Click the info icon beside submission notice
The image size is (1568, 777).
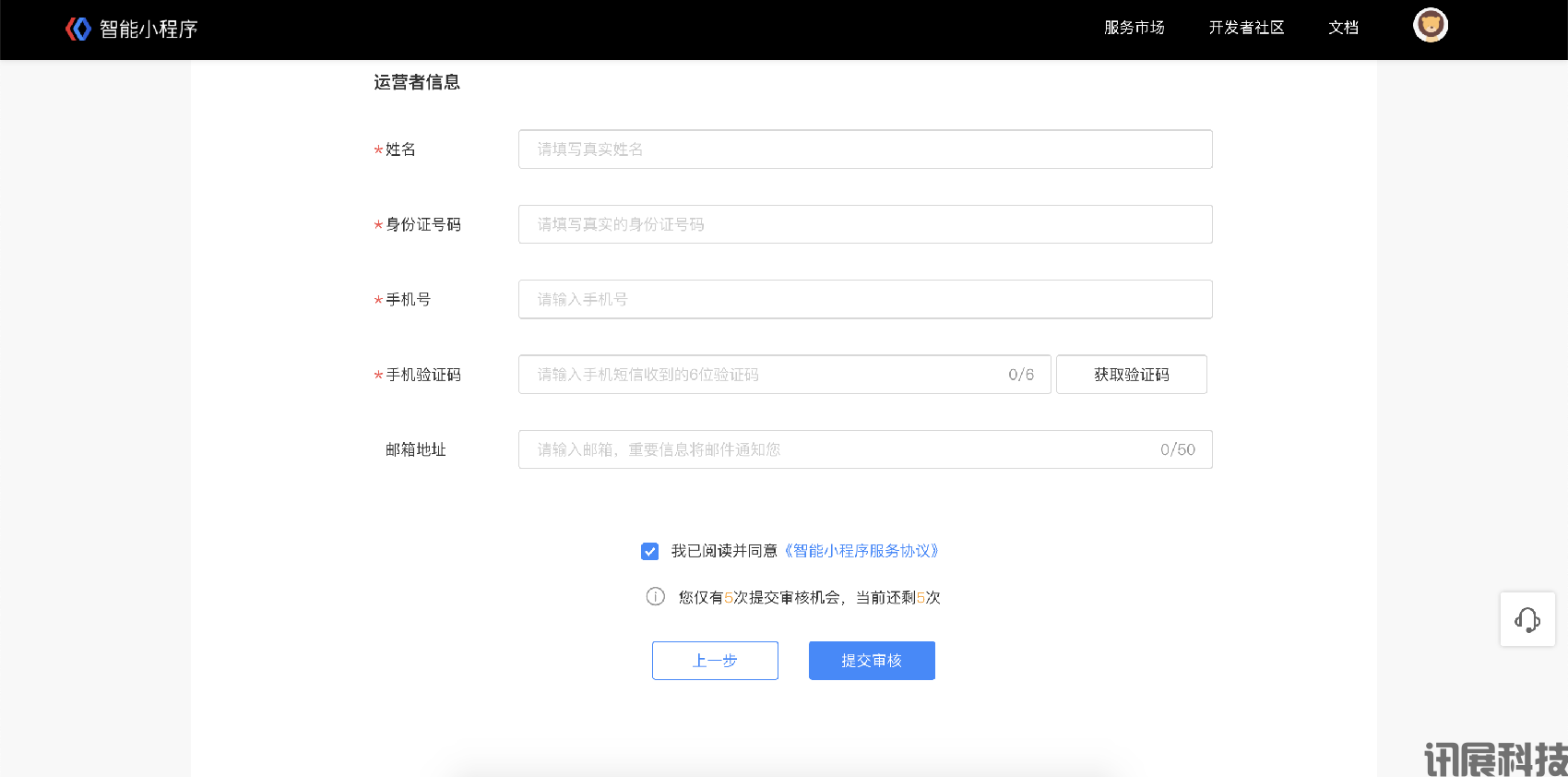pos(655,597)
